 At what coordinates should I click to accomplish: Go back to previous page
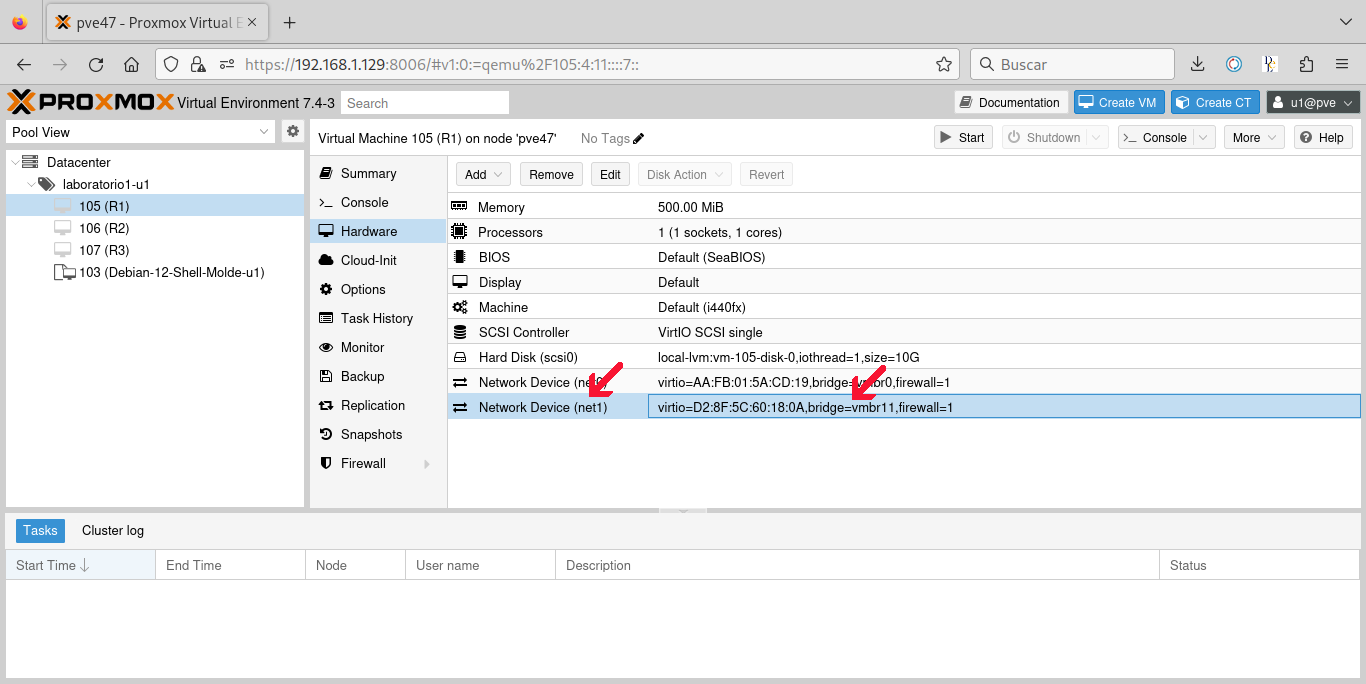(x=24, y=64)
